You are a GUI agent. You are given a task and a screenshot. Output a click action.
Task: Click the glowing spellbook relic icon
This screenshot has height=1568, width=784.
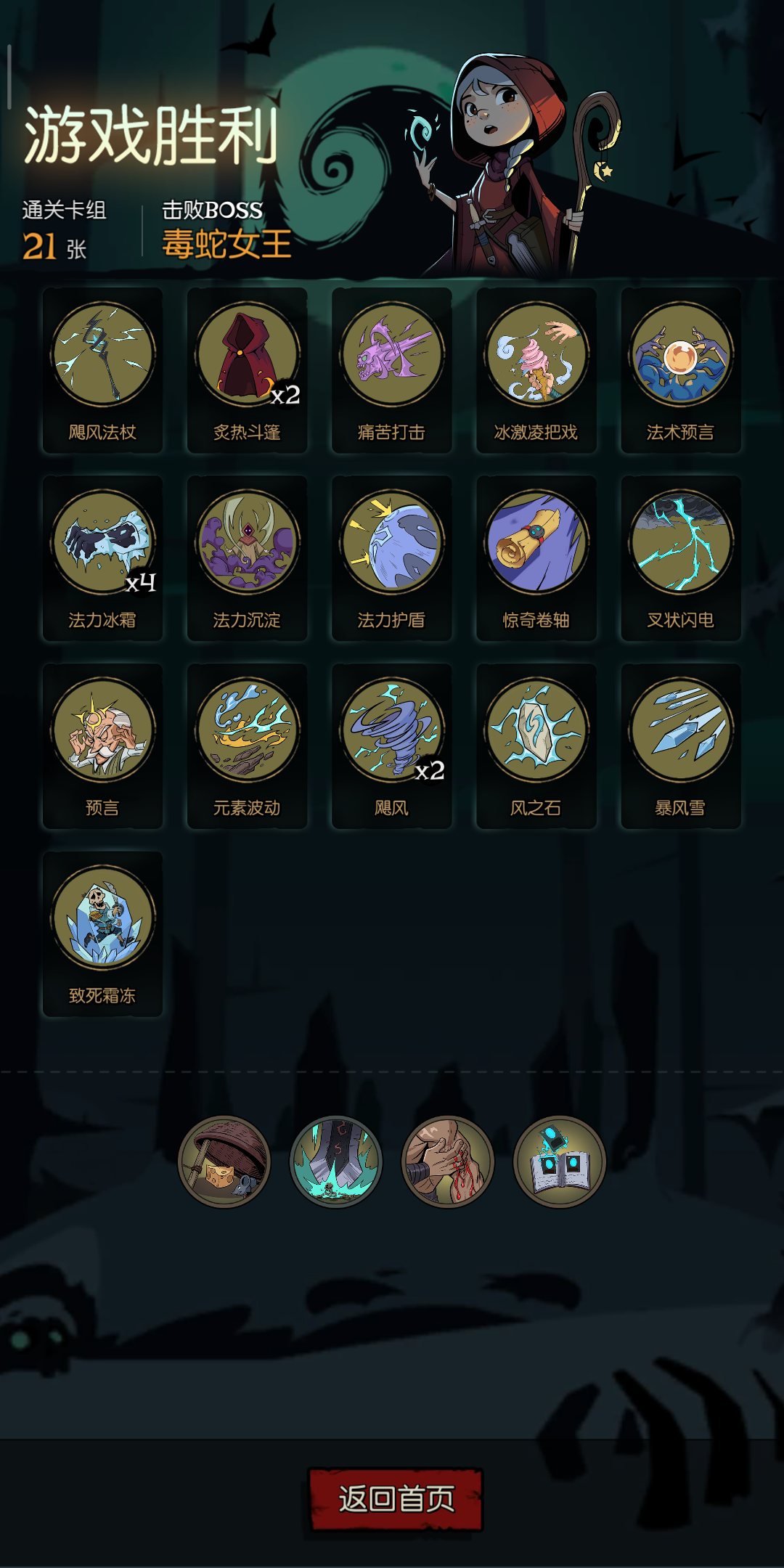point(560,1161)
